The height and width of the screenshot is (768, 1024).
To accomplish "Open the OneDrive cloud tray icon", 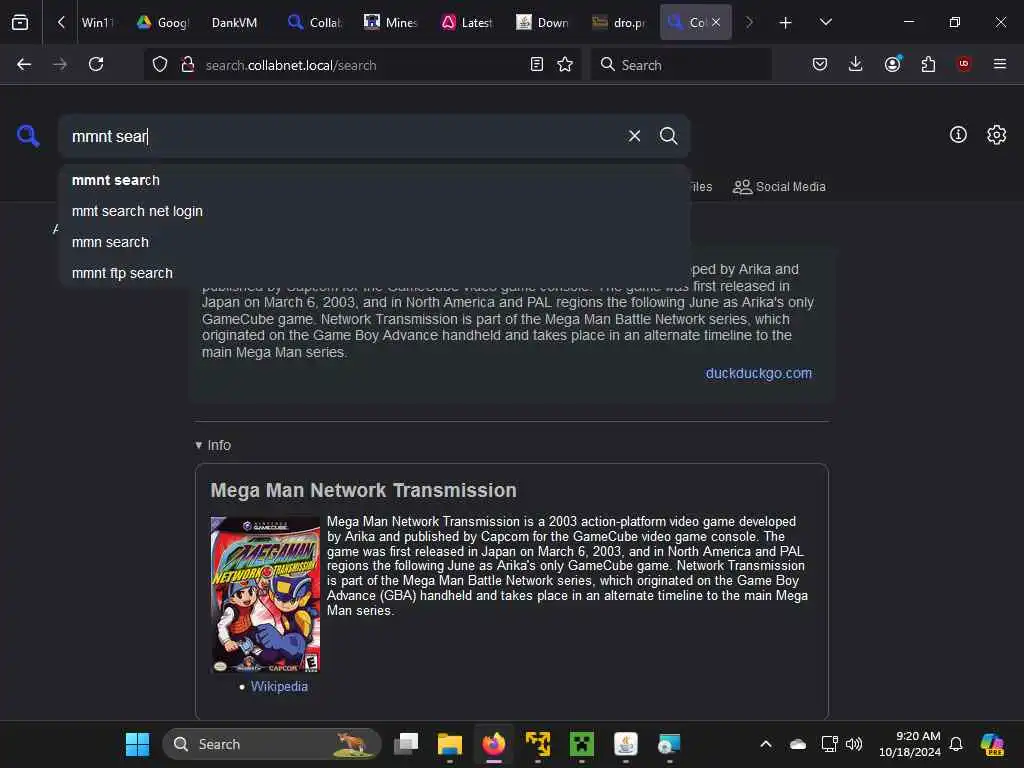I will pyautogui.click(x=797, y=744).
